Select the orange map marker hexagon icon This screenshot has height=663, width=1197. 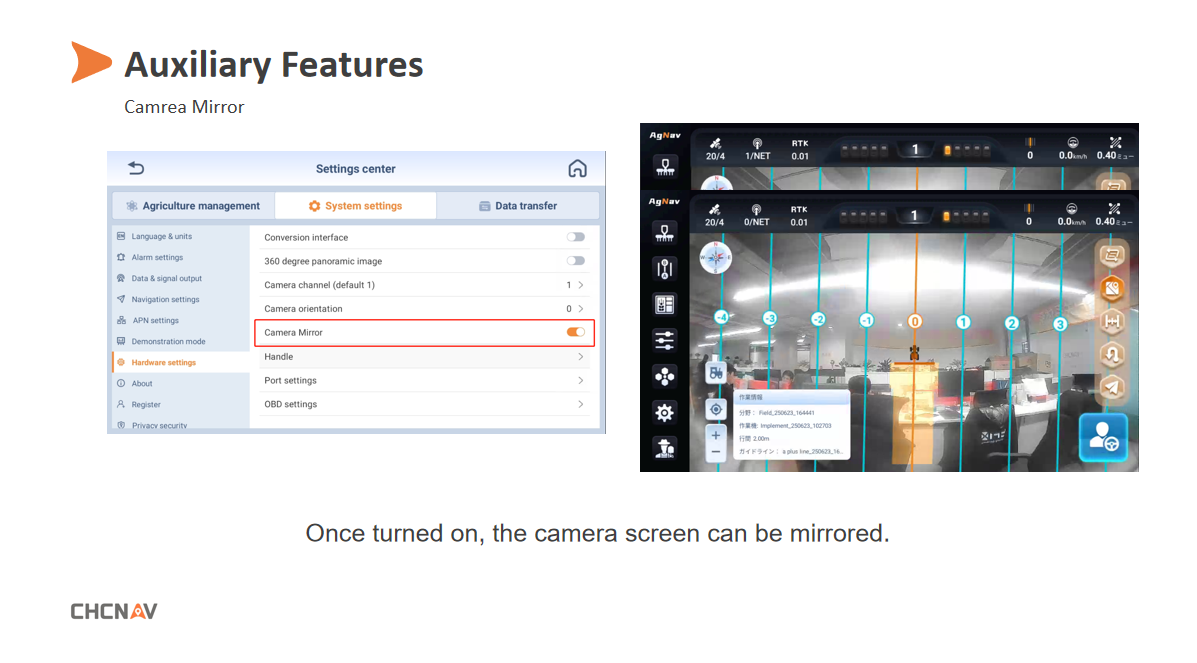[1112, 288]
